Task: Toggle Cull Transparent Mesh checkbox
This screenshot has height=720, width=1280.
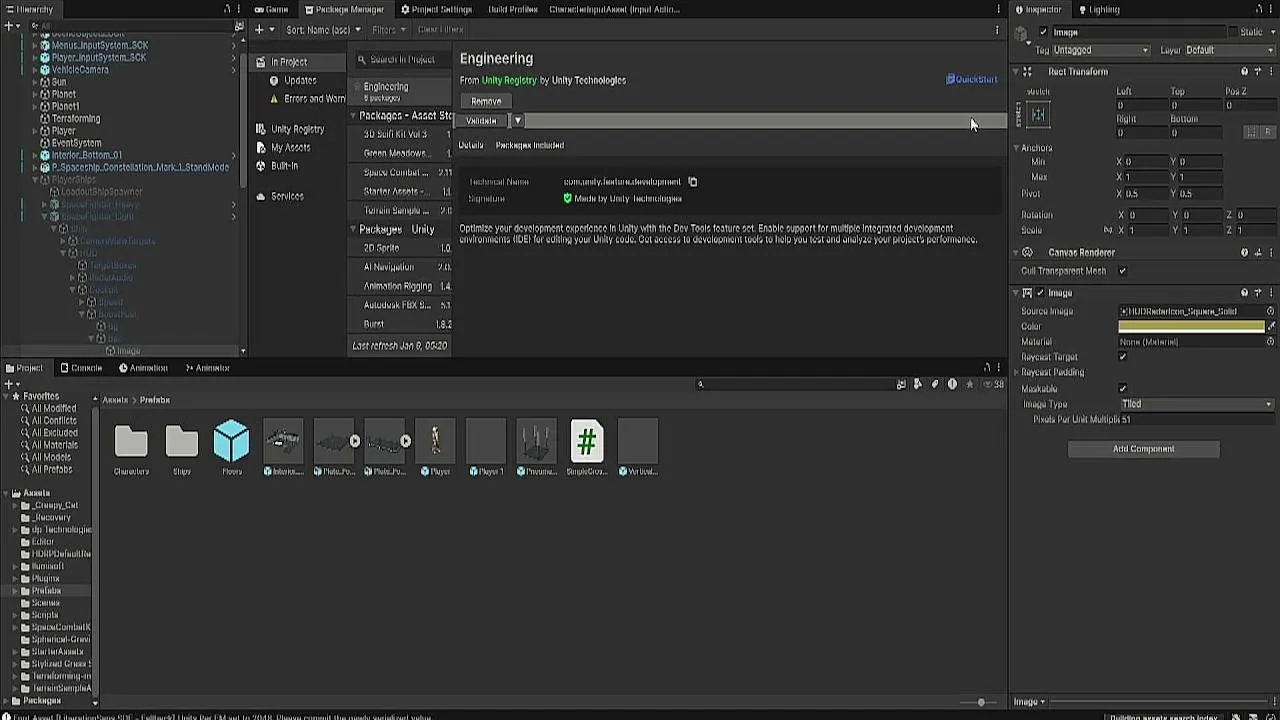Action: tap(1122, 271)
